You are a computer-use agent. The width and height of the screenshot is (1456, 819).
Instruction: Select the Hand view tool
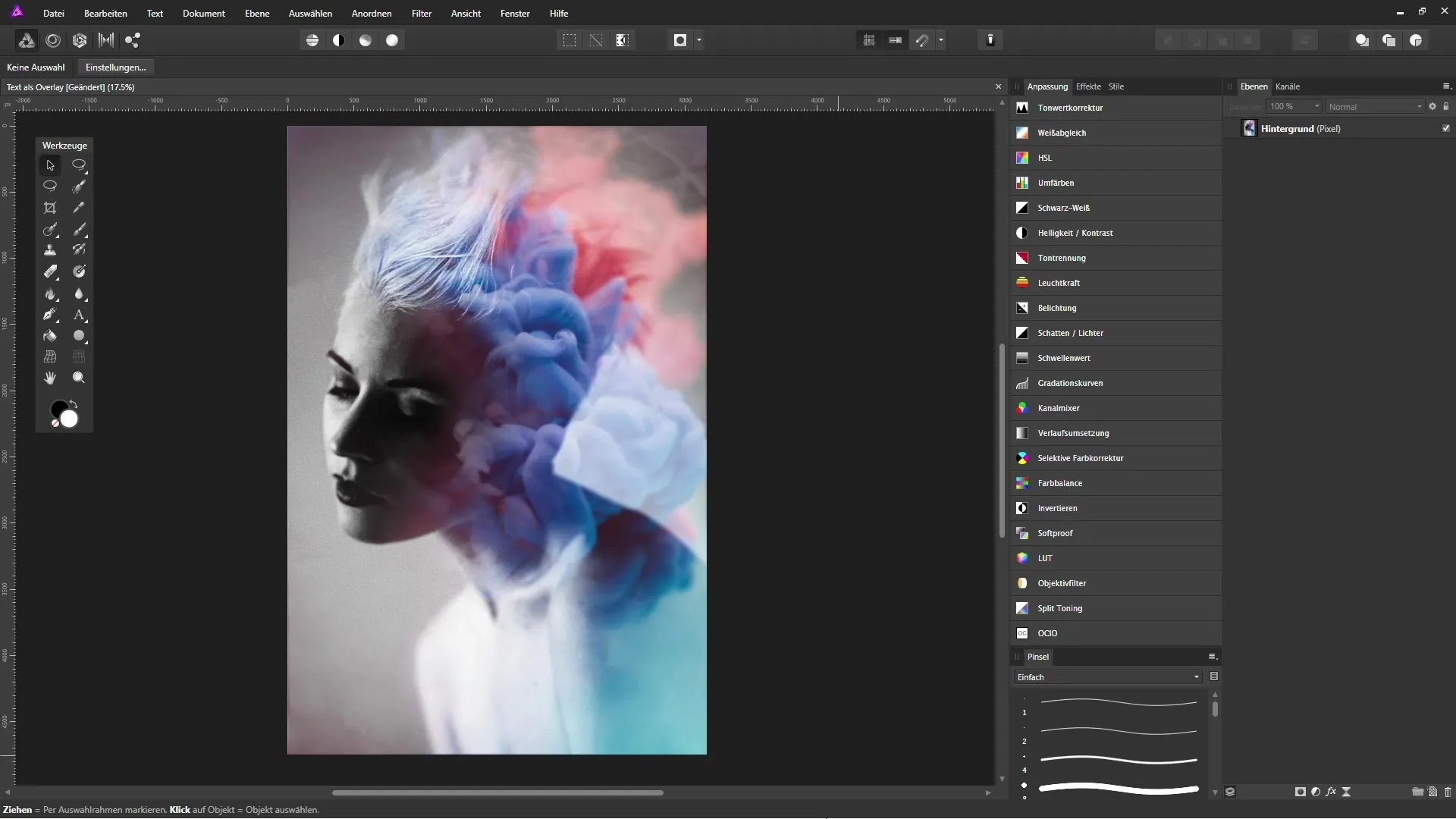50,378
